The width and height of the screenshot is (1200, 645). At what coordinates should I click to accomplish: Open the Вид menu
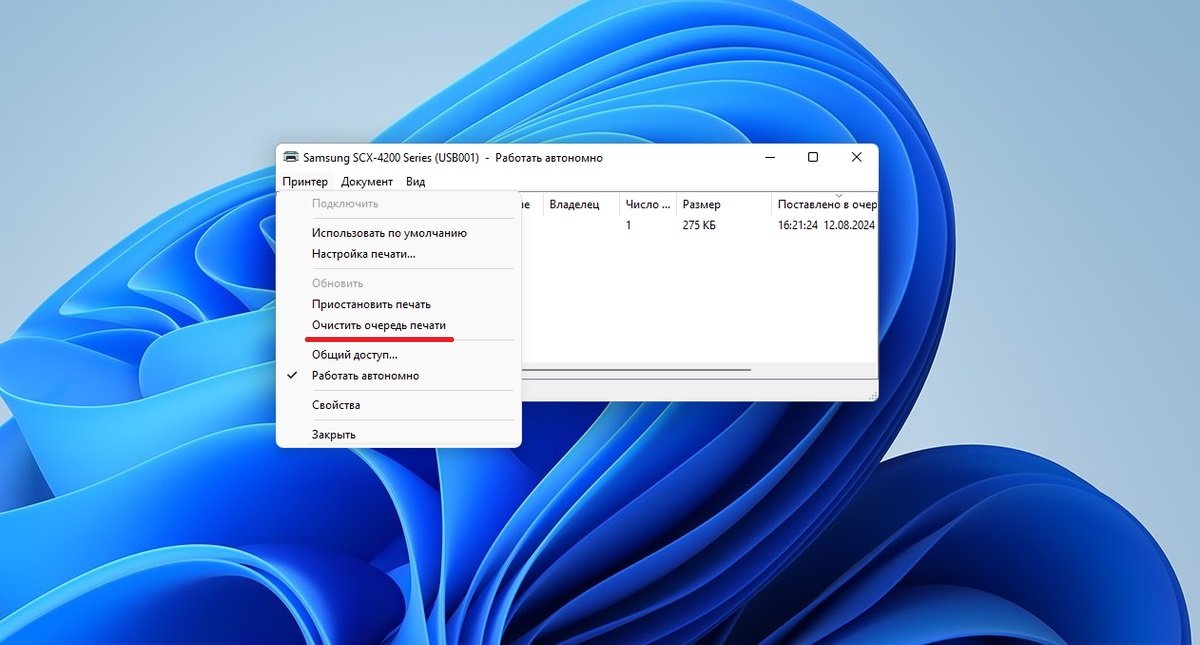(416, 182)
